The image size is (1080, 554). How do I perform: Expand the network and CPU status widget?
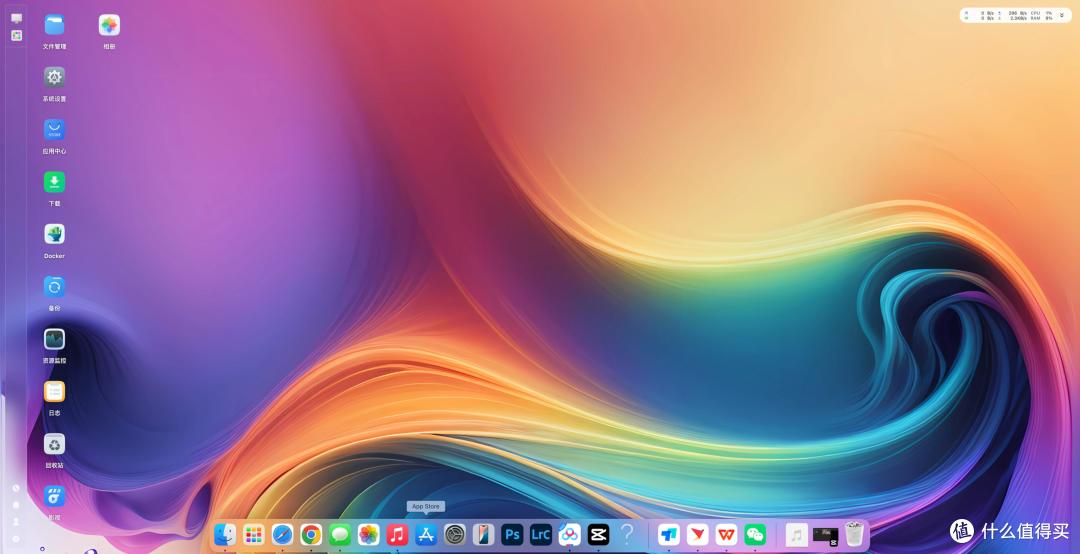coord(1061,15)
